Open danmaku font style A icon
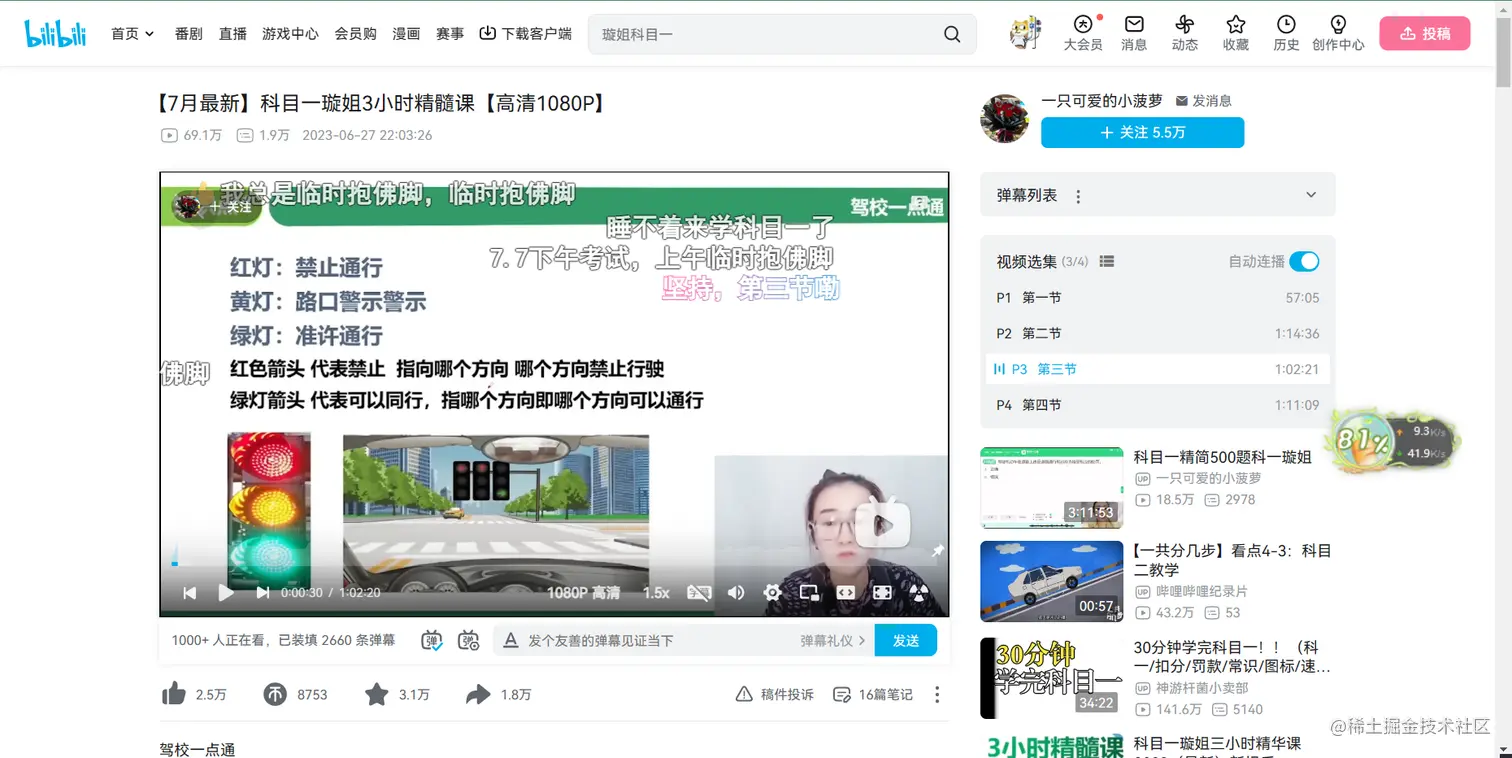Screen dimensions: 1512x758 [x=510, y=640]
